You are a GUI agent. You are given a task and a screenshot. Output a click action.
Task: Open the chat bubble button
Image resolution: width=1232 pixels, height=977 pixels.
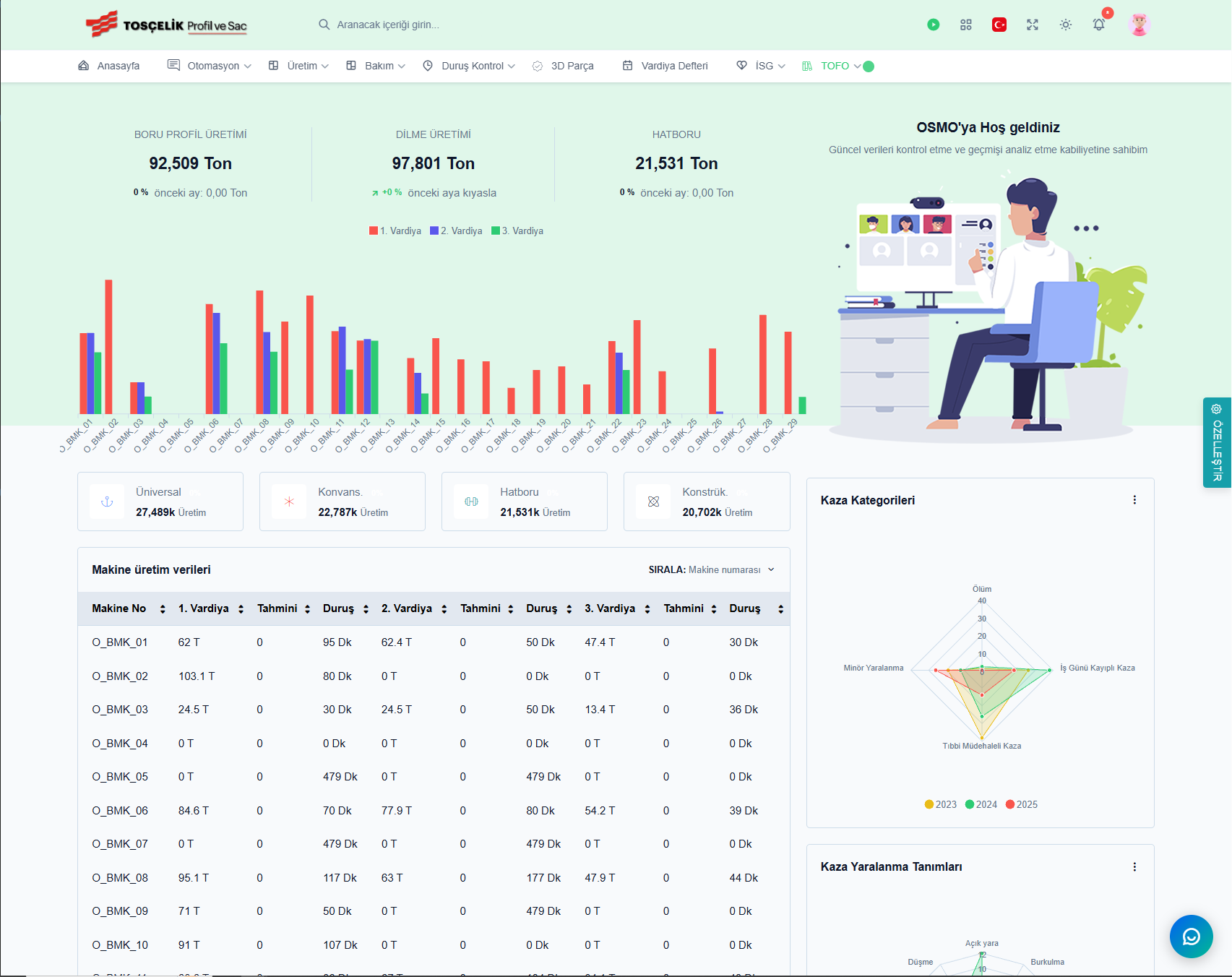1191,937
